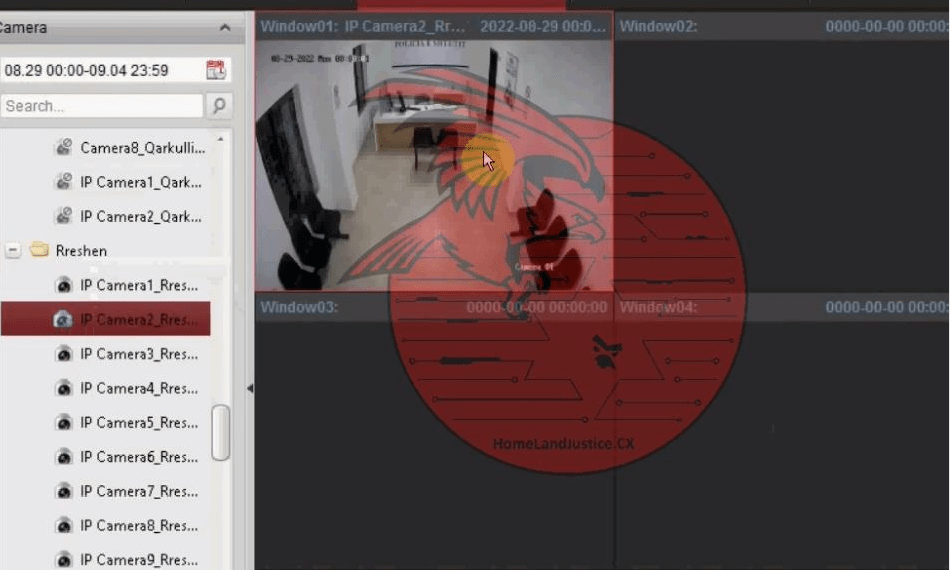Click the Rreshen folder icon

pyautogui.click(x=40, y=250)
